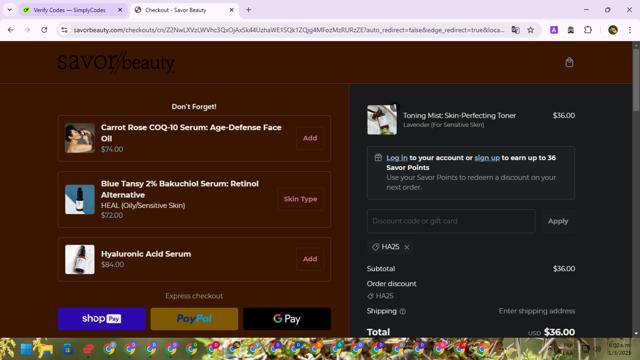Open the tab search dropdown arrow

(x=9, y=10)
